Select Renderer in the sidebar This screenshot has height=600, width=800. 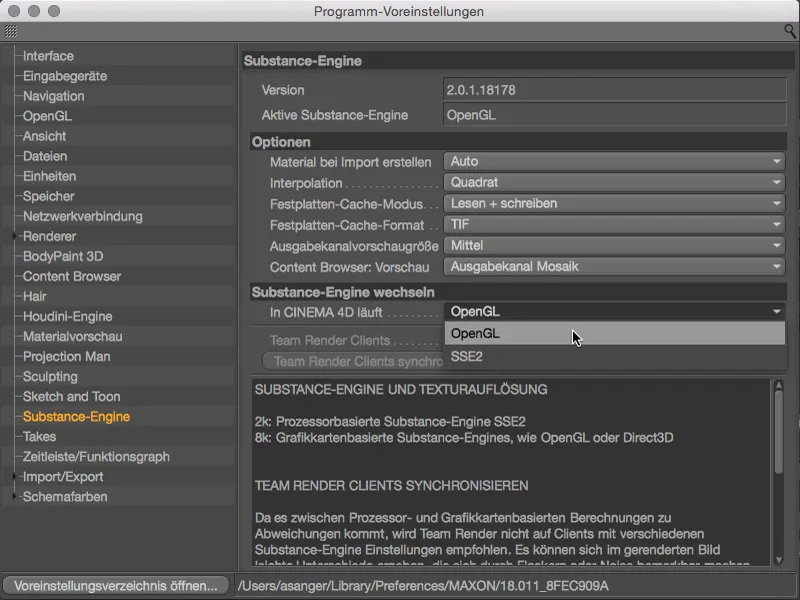[49, 236]
